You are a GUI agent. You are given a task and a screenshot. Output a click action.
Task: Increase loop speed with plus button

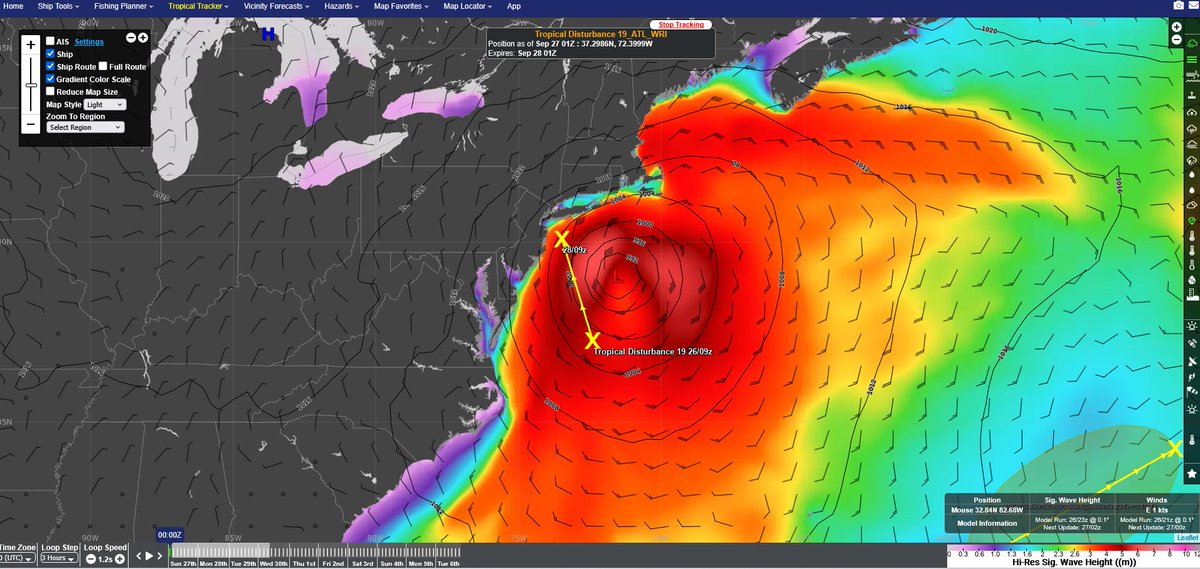(119, 559)
